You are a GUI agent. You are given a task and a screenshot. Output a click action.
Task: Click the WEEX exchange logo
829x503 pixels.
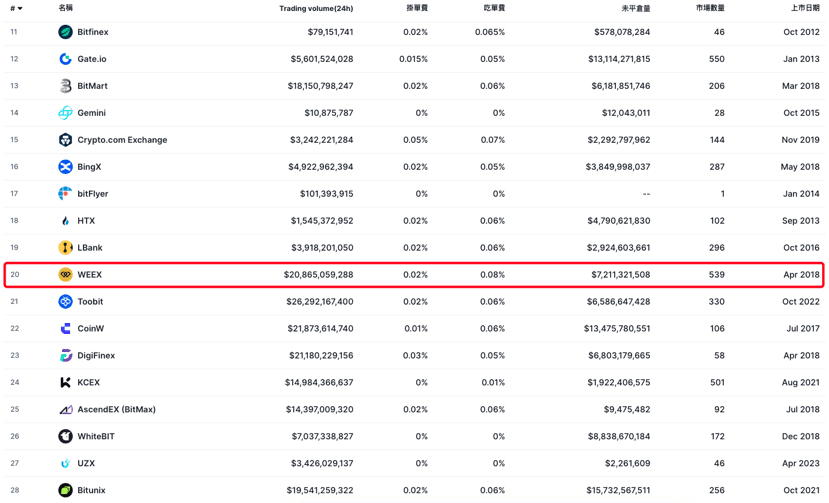pos(65,275)
